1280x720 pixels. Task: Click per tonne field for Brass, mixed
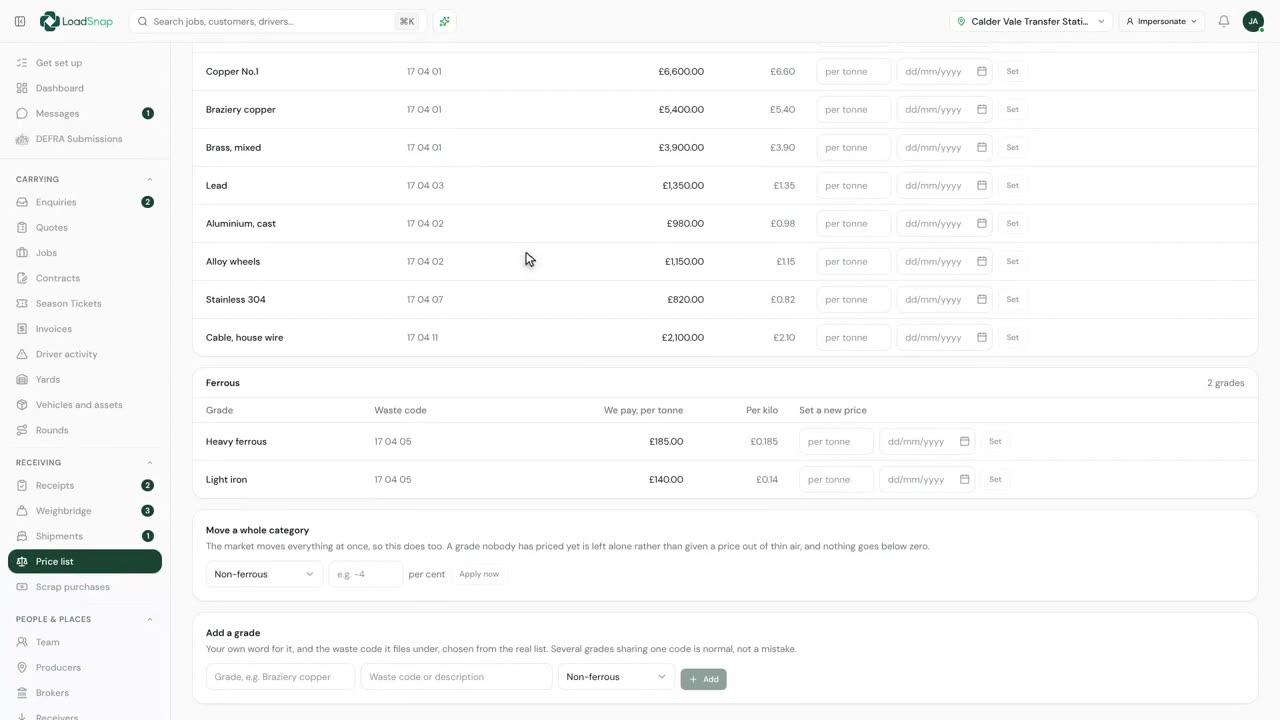pos(854,148)
